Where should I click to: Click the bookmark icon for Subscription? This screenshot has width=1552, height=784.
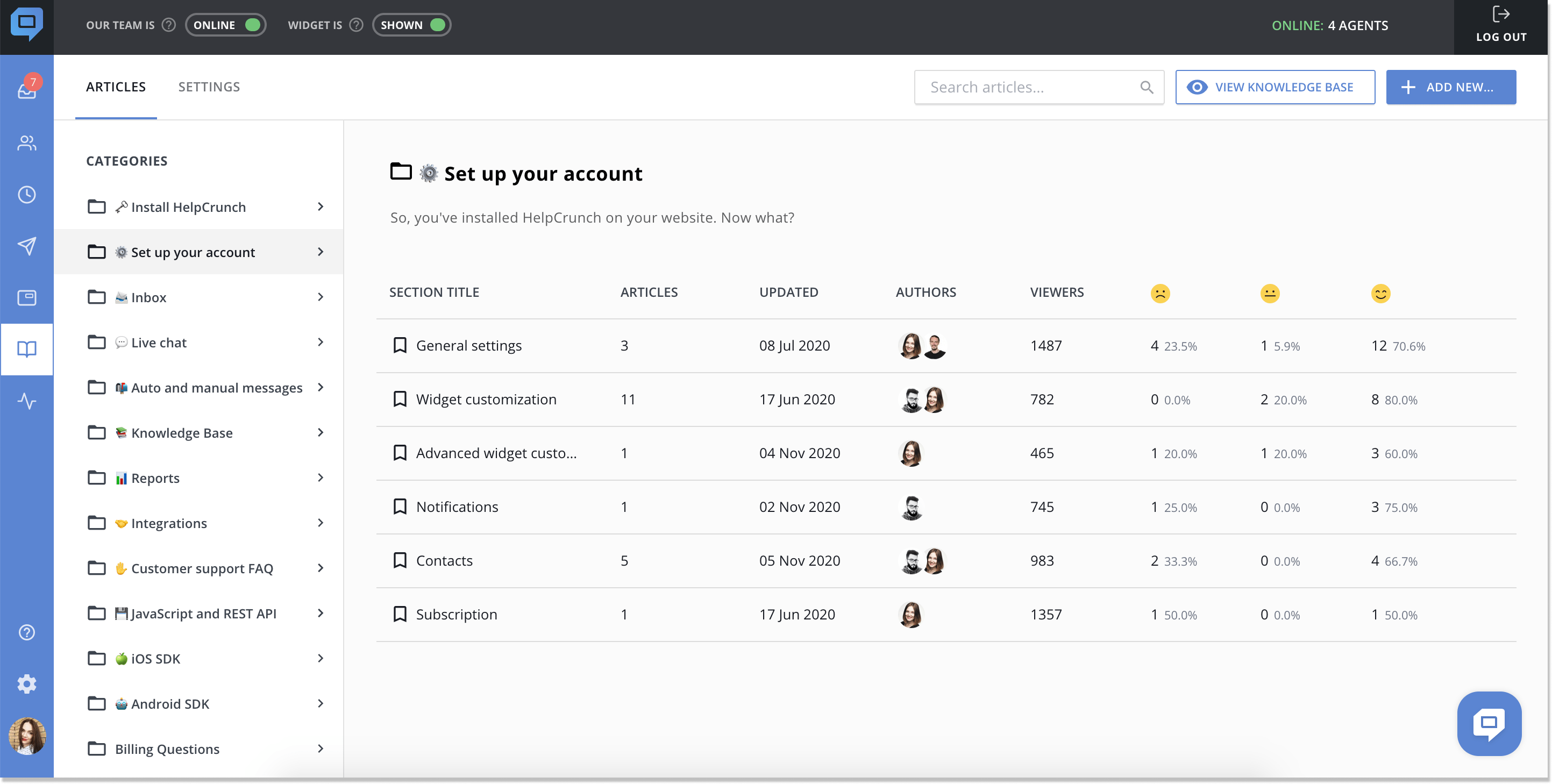400,614
